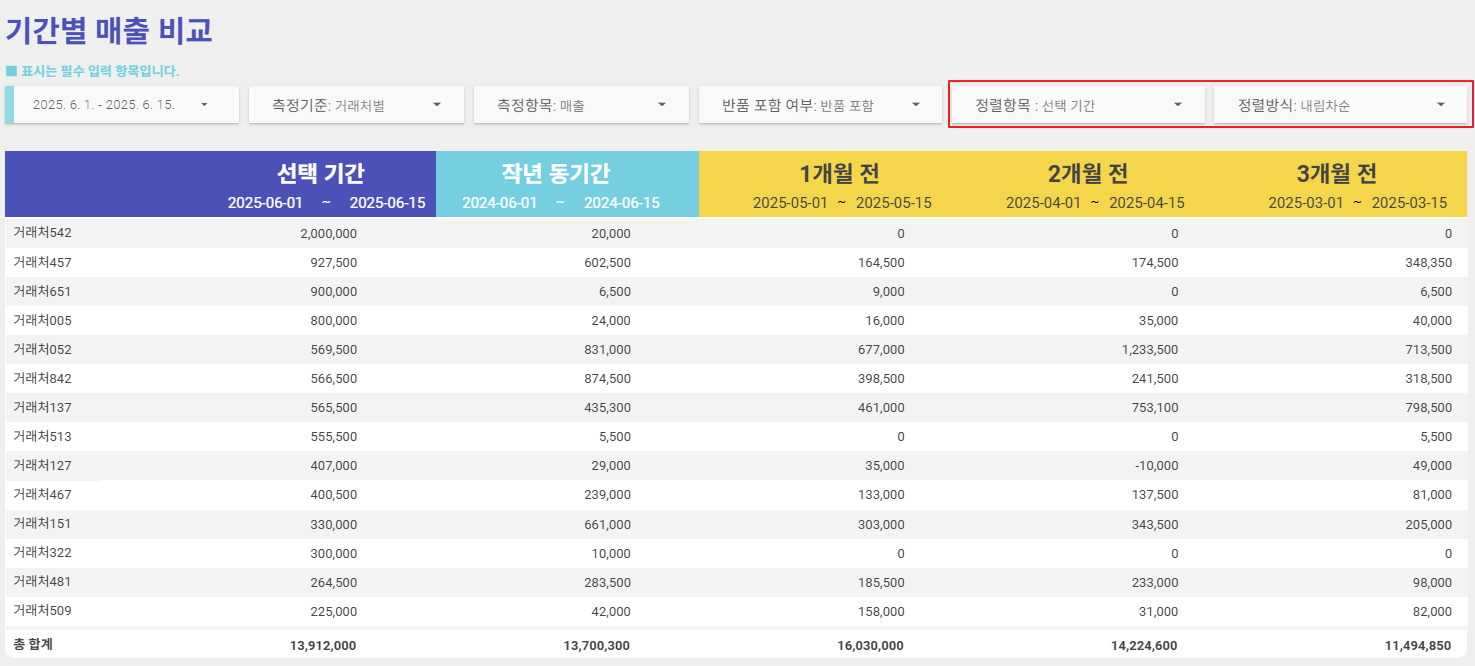Select row 거래처481
This screenshot has width=1475, height=666.
coord(736,581)
